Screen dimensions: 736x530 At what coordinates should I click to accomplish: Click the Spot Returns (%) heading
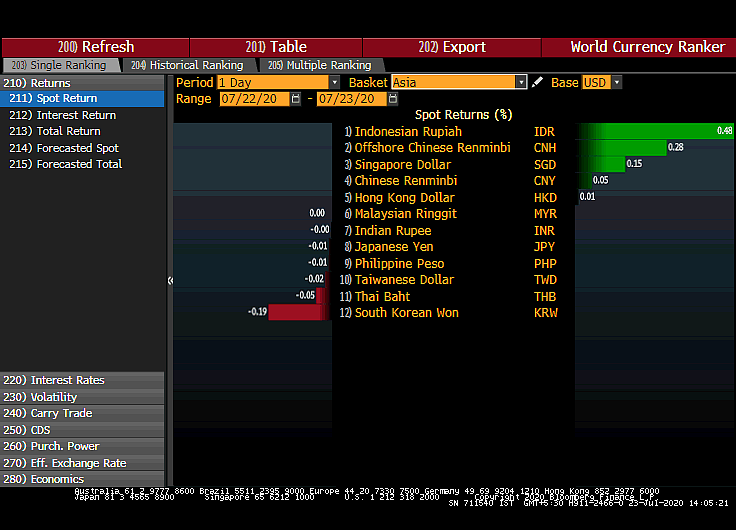463,115
